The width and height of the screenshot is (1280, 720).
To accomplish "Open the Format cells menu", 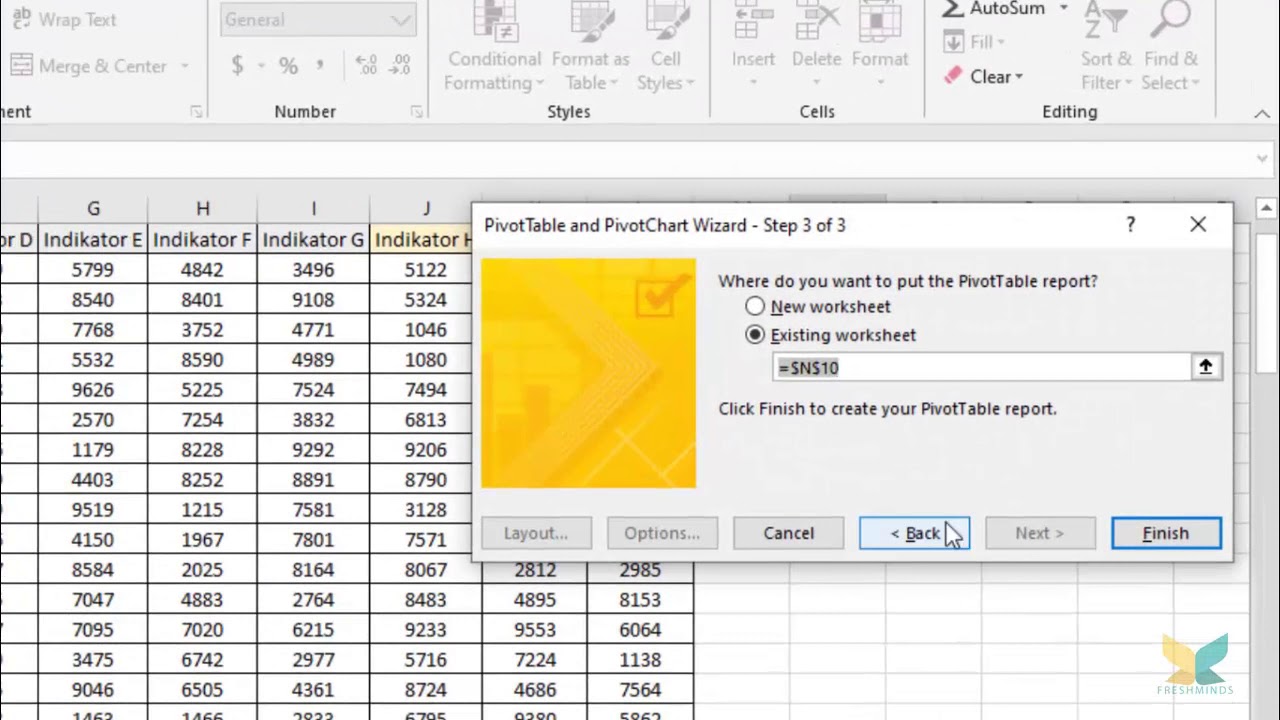I will tap(880, 47).
